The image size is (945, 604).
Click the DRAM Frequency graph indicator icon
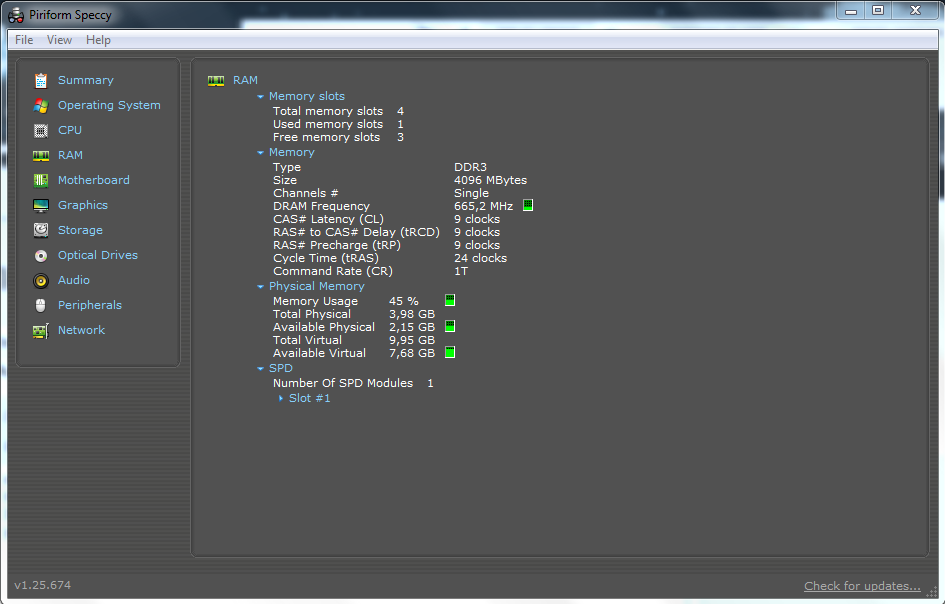(x=528, y=206)
